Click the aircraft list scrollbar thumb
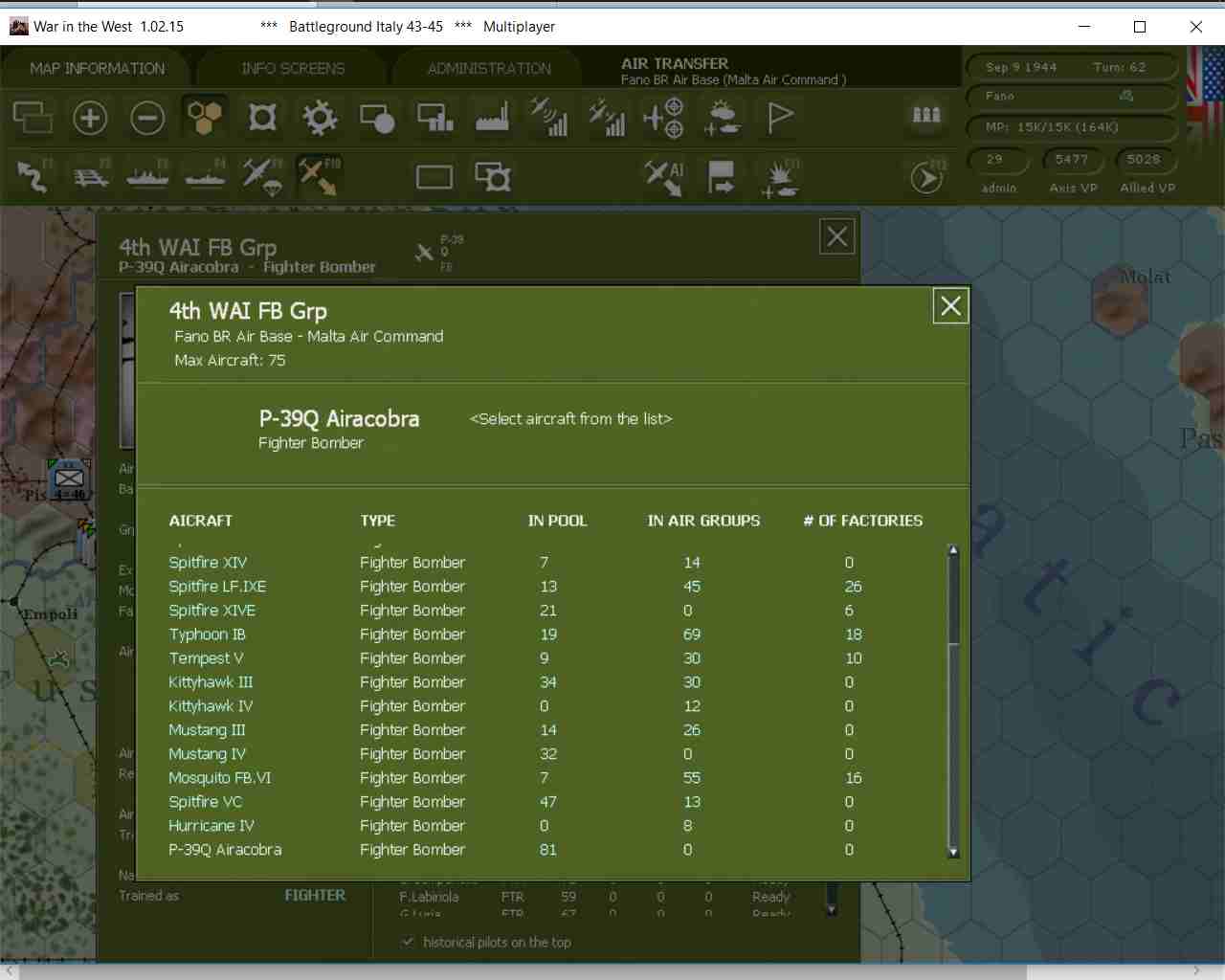This screenshot has width=1225, height=980. click(953, 600)
